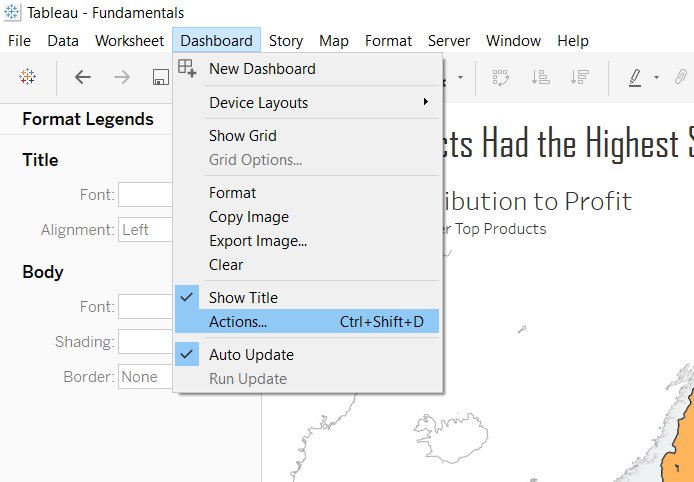Toggle the Show Title checked option
This screenshot has width=694, height=482.
pos(245,298)
